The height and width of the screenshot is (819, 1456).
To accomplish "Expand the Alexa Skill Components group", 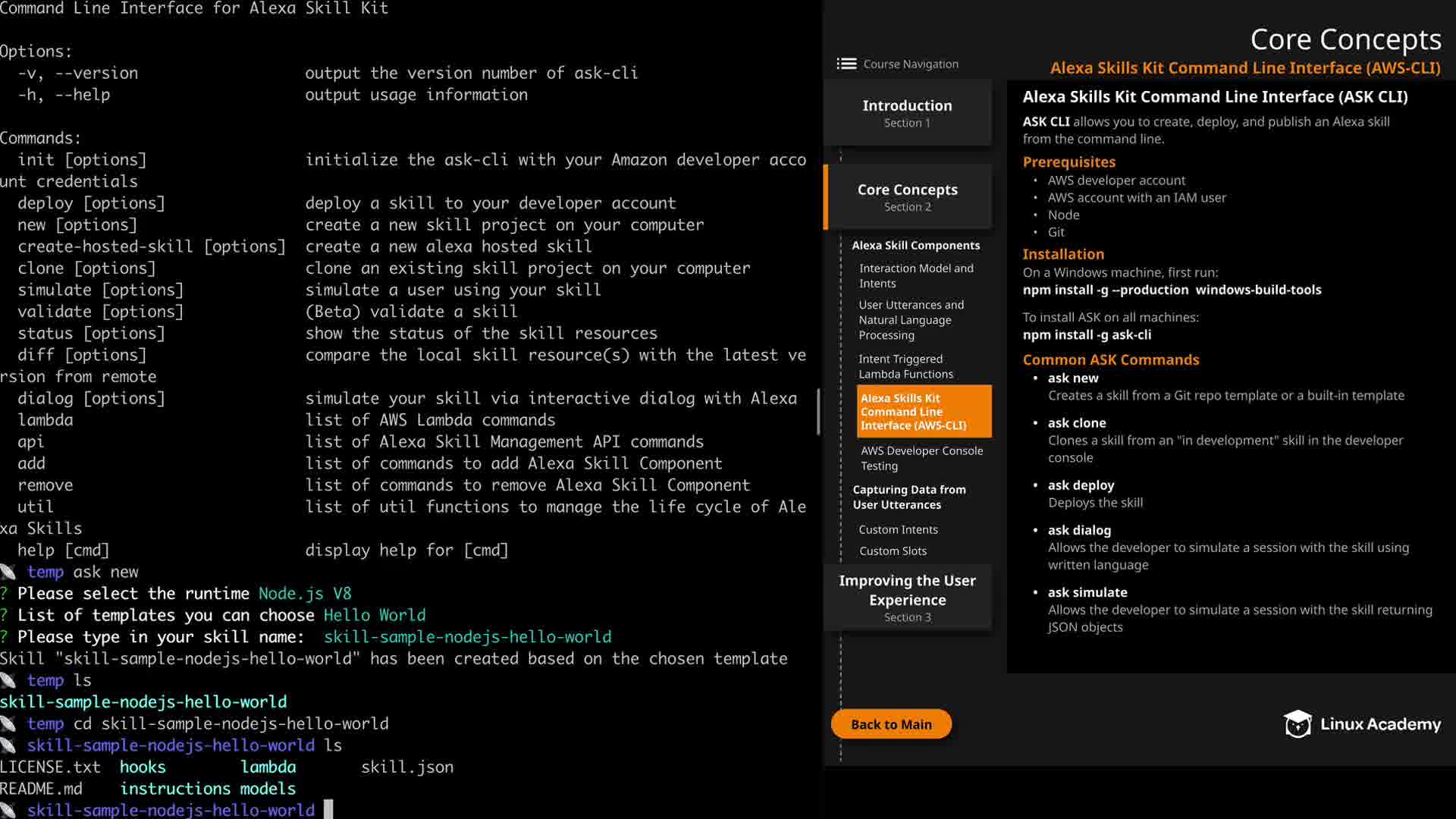I will pos(915,245).
